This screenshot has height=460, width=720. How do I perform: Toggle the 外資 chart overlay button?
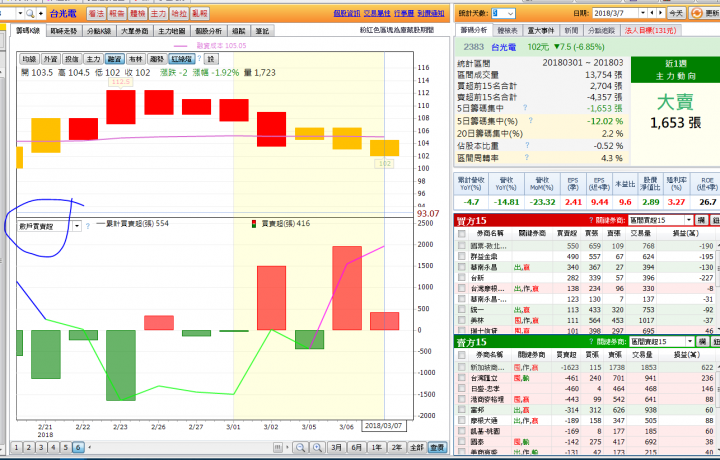point(50,59)
